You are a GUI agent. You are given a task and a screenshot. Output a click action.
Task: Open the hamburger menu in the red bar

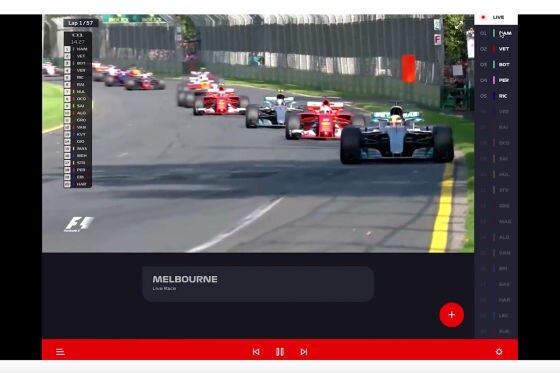[60, 352]
